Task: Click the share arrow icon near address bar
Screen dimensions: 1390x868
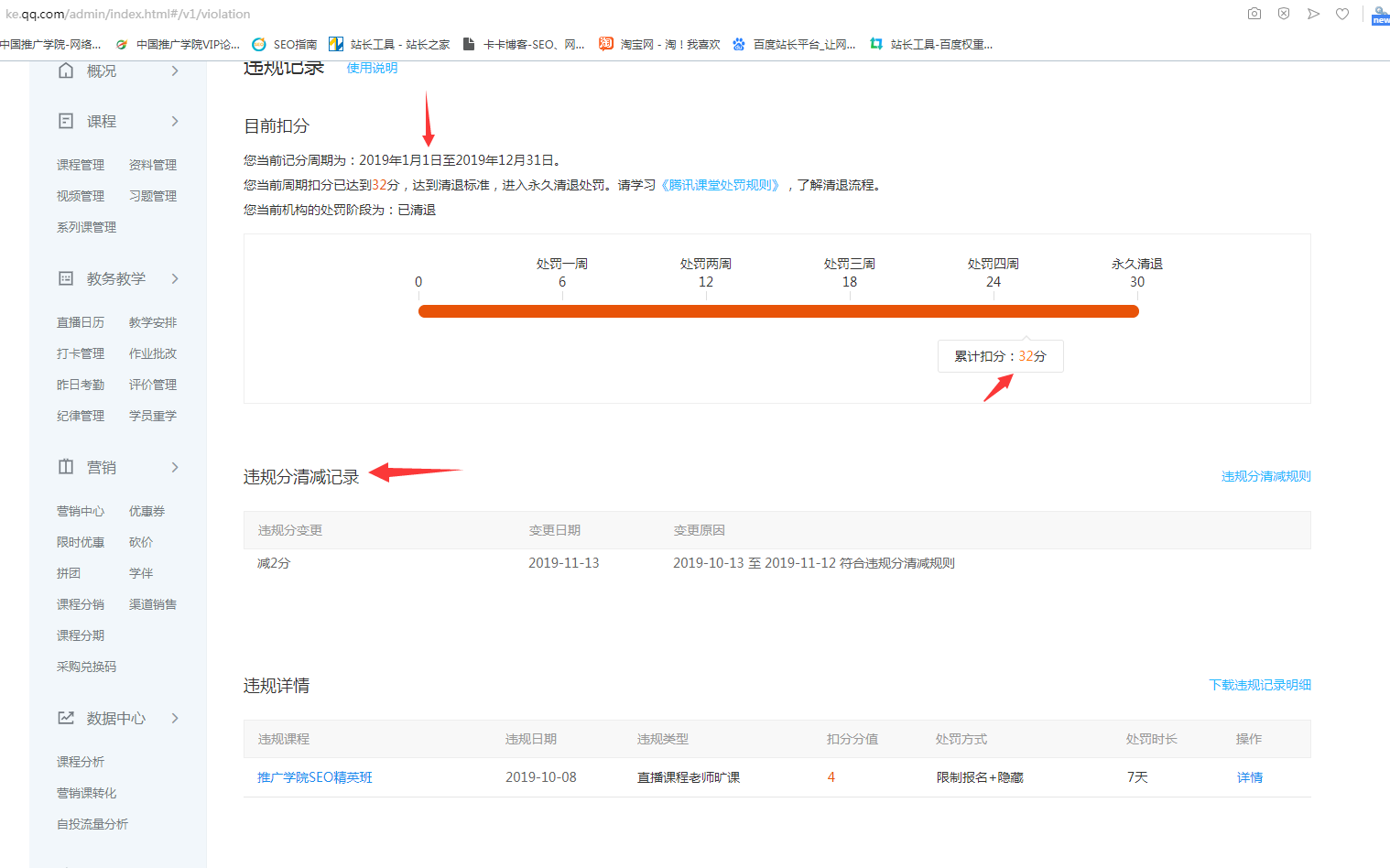Action: 1313,13
